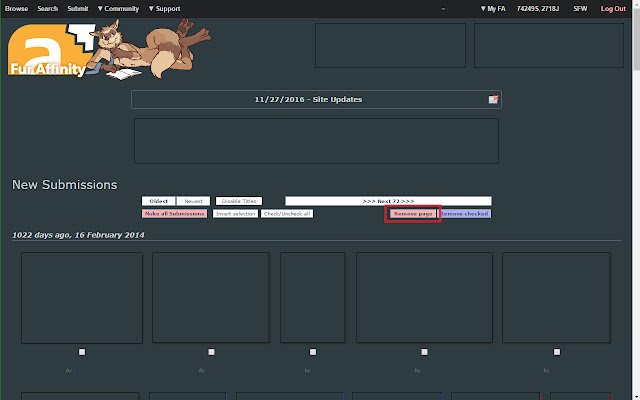The height and width of the screenshot is (400, 640).
Task: Toggle the SFW mode link
Action: 580,9
